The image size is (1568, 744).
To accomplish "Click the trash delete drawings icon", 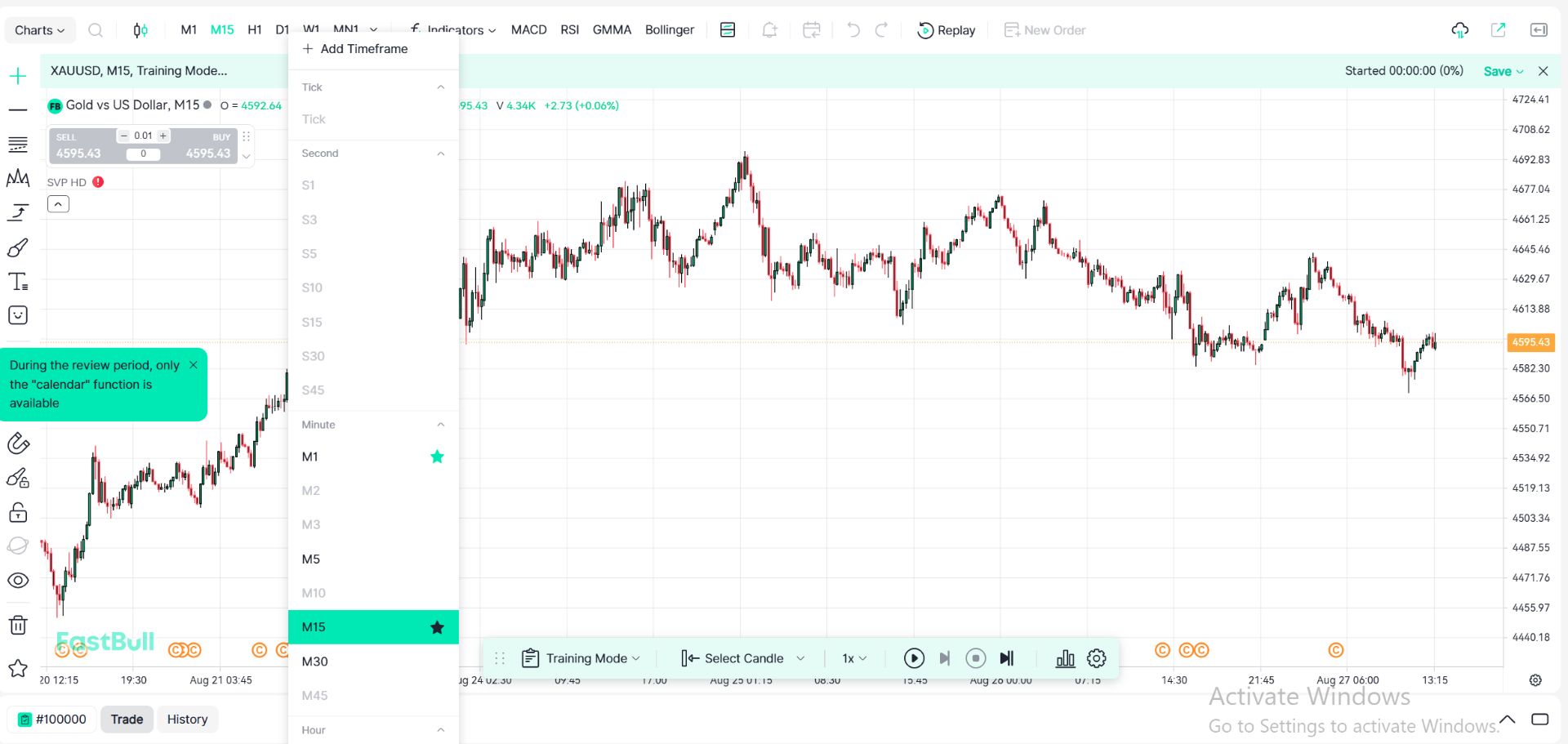I will click(x=18, y=625).
